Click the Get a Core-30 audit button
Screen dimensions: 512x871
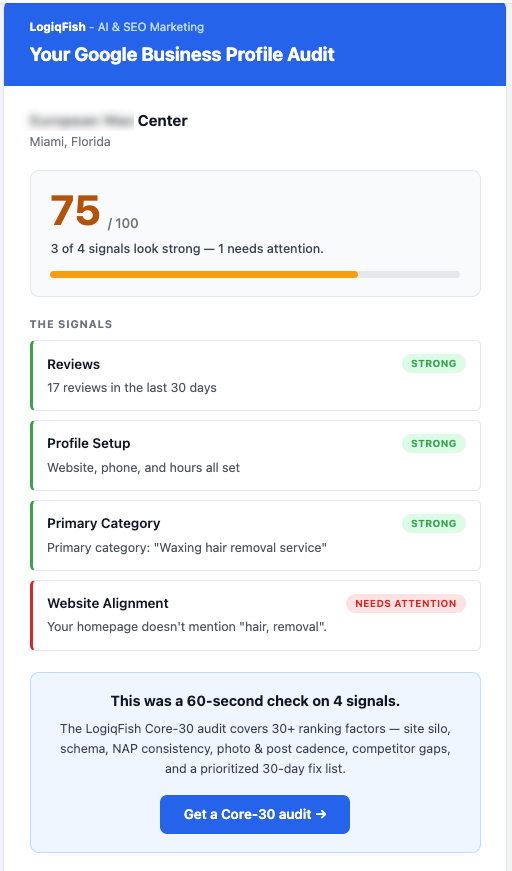coord(255,814)
